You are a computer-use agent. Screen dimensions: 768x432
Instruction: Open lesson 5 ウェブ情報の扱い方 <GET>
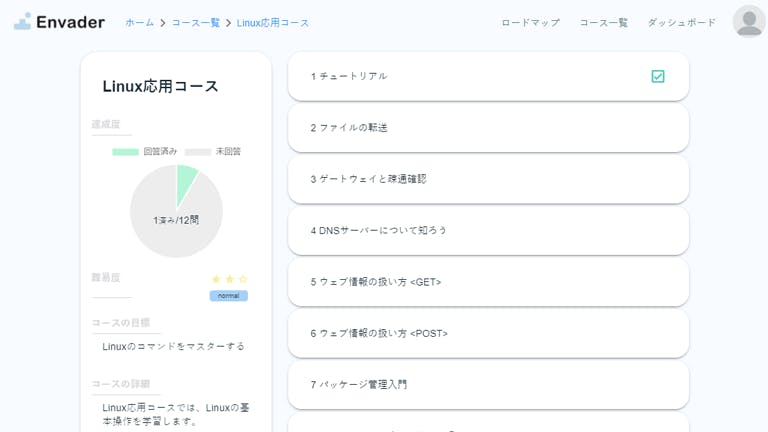pos(488,282)
